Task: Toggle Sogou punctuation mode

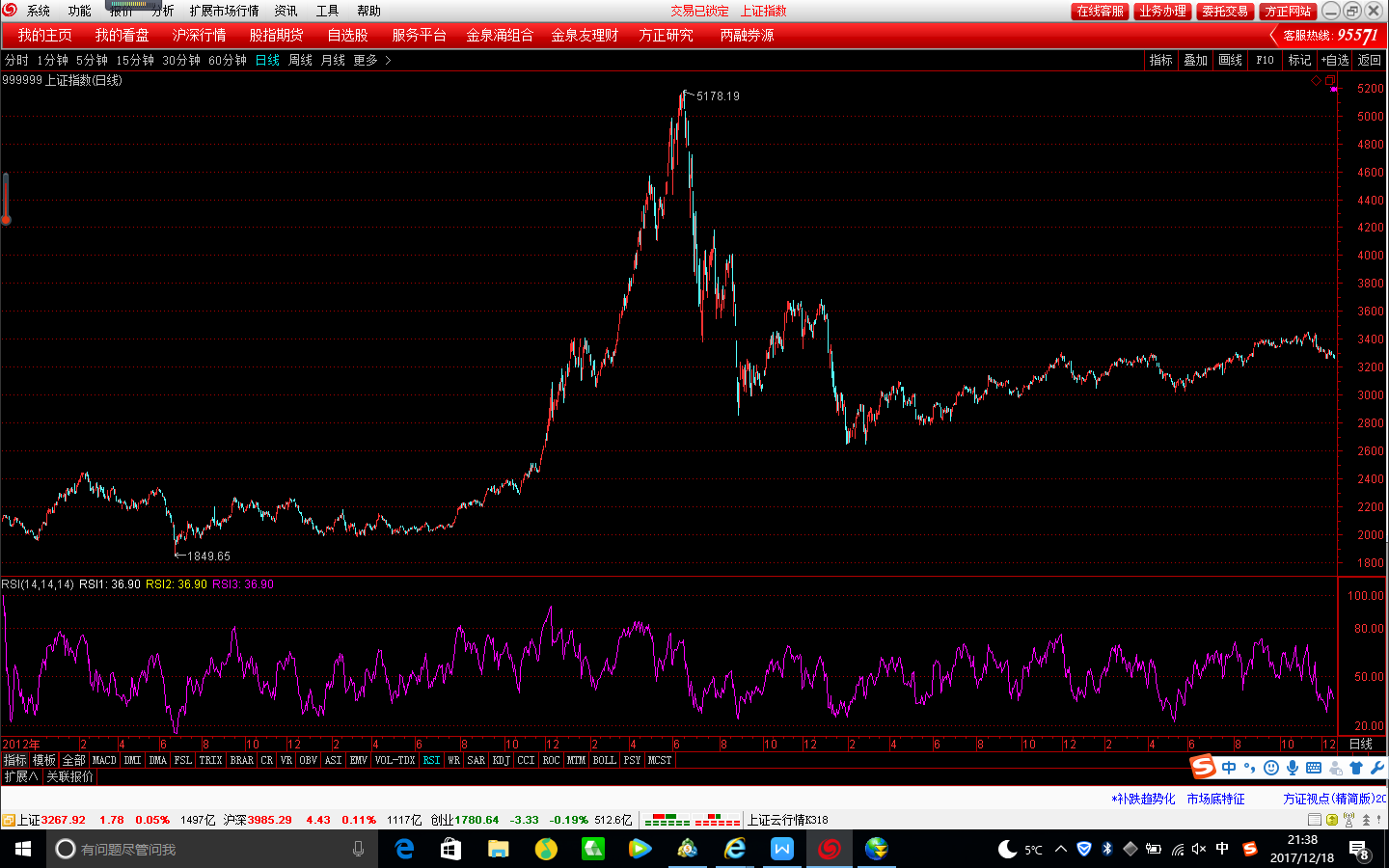Action: (1250, 768)
